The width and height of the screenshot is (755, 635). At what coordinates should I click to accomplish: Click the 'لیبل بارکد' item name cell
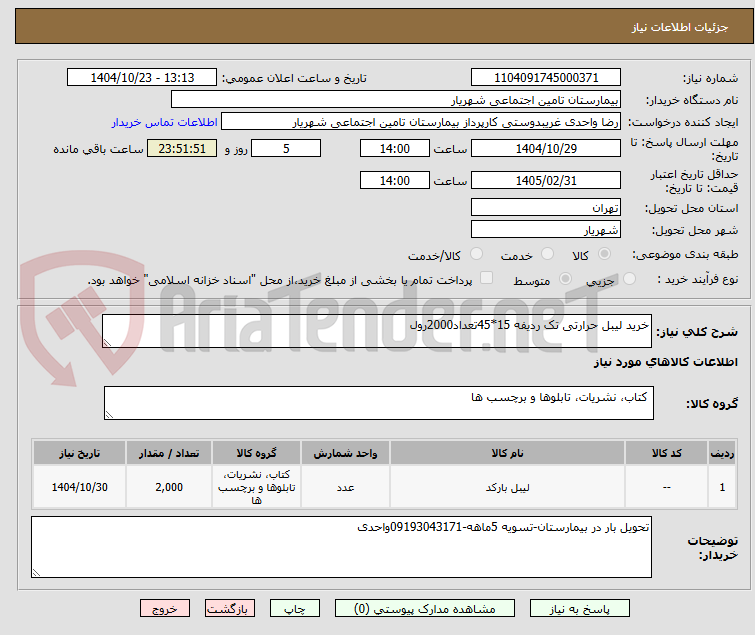click(x=508, y=487)
